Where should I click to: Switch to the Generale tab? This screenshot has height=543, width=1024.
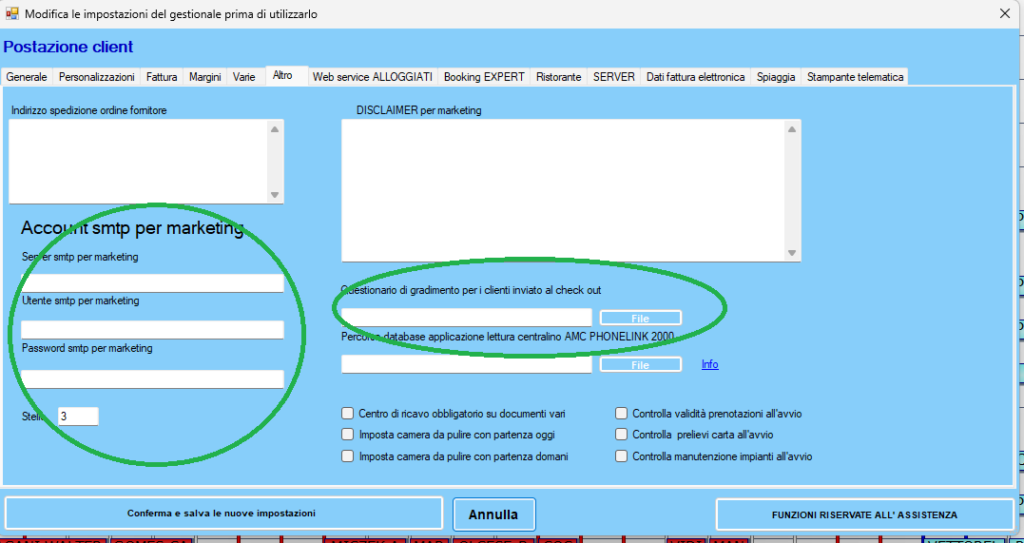point(27,77)
